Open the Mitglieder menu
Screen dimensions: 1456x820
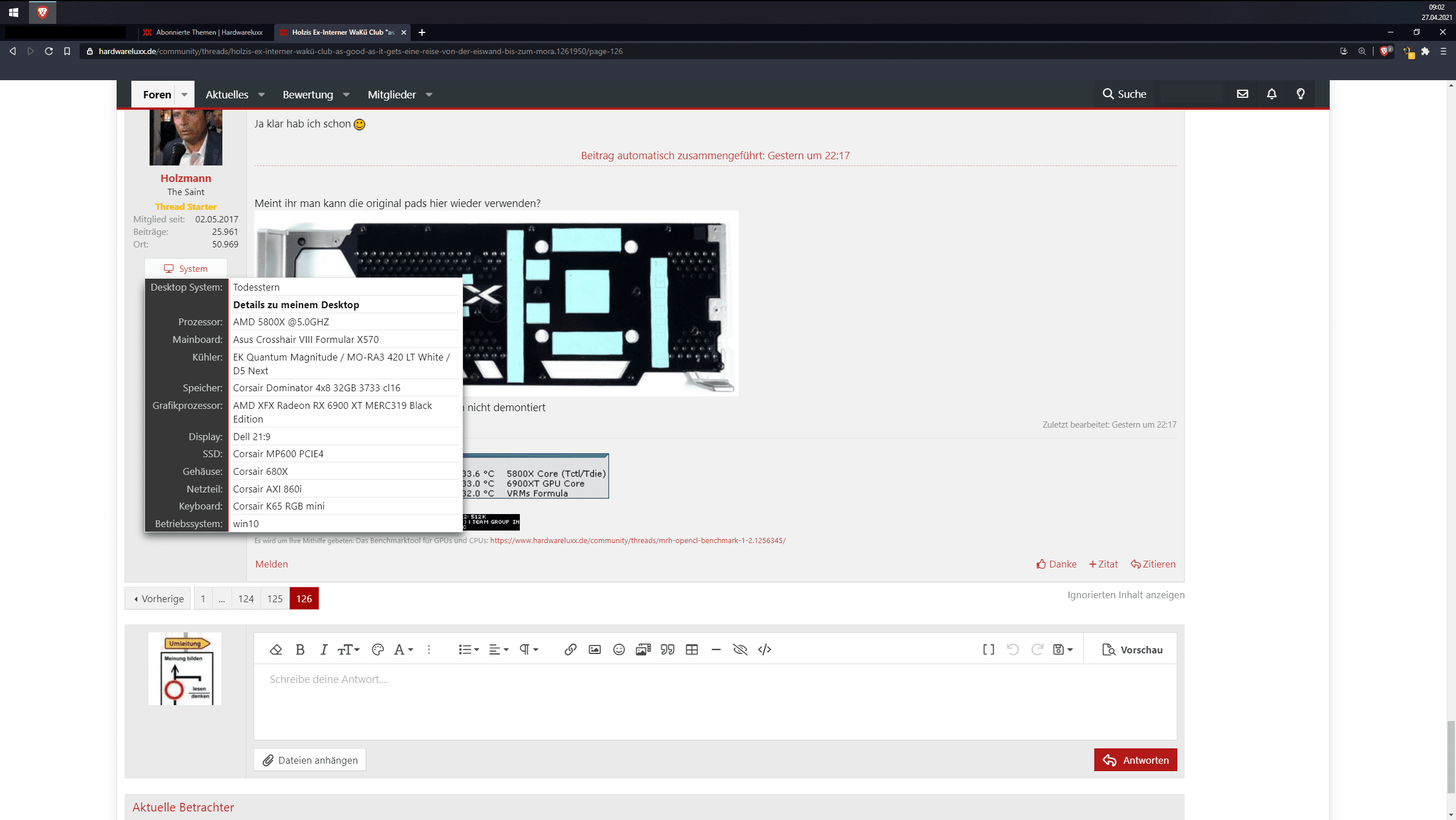392,94
